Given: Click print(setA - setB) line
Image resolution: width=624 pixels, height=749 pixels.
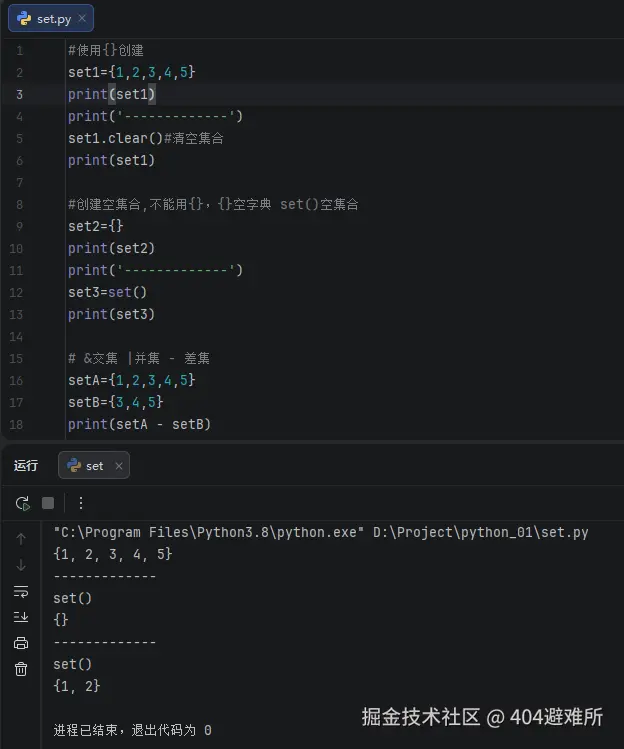Looking at the screenshot, I should click(x=139, y=424).
